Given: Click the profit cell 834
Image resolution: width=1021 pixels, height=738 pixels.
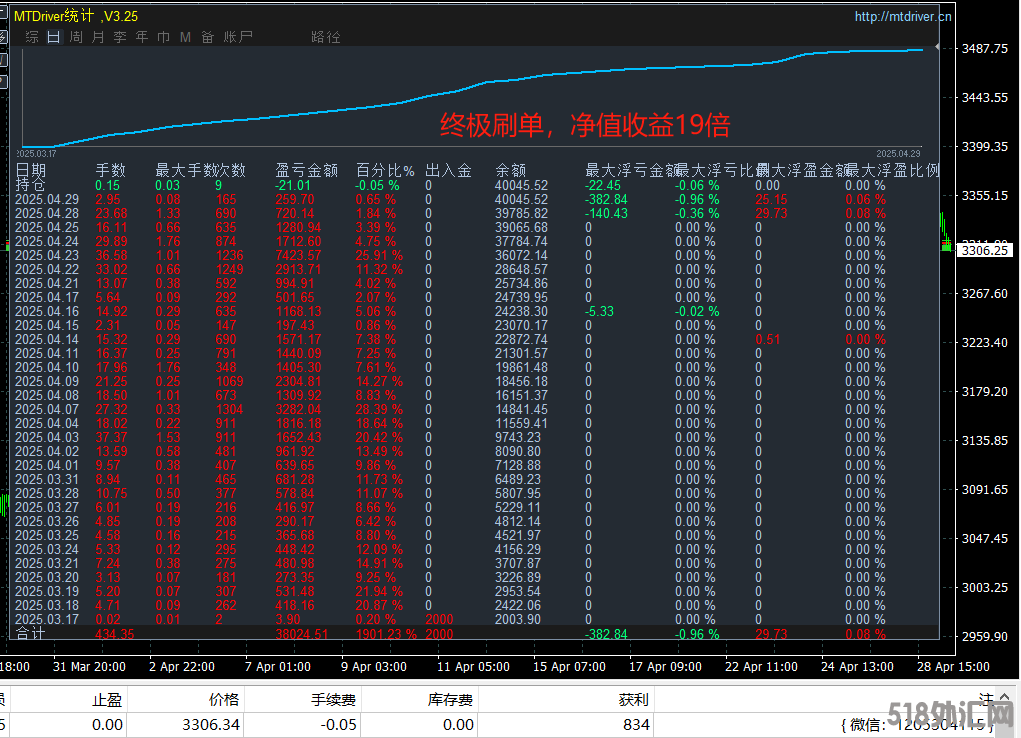Looking at the screenshot, I should click(636, 724).
